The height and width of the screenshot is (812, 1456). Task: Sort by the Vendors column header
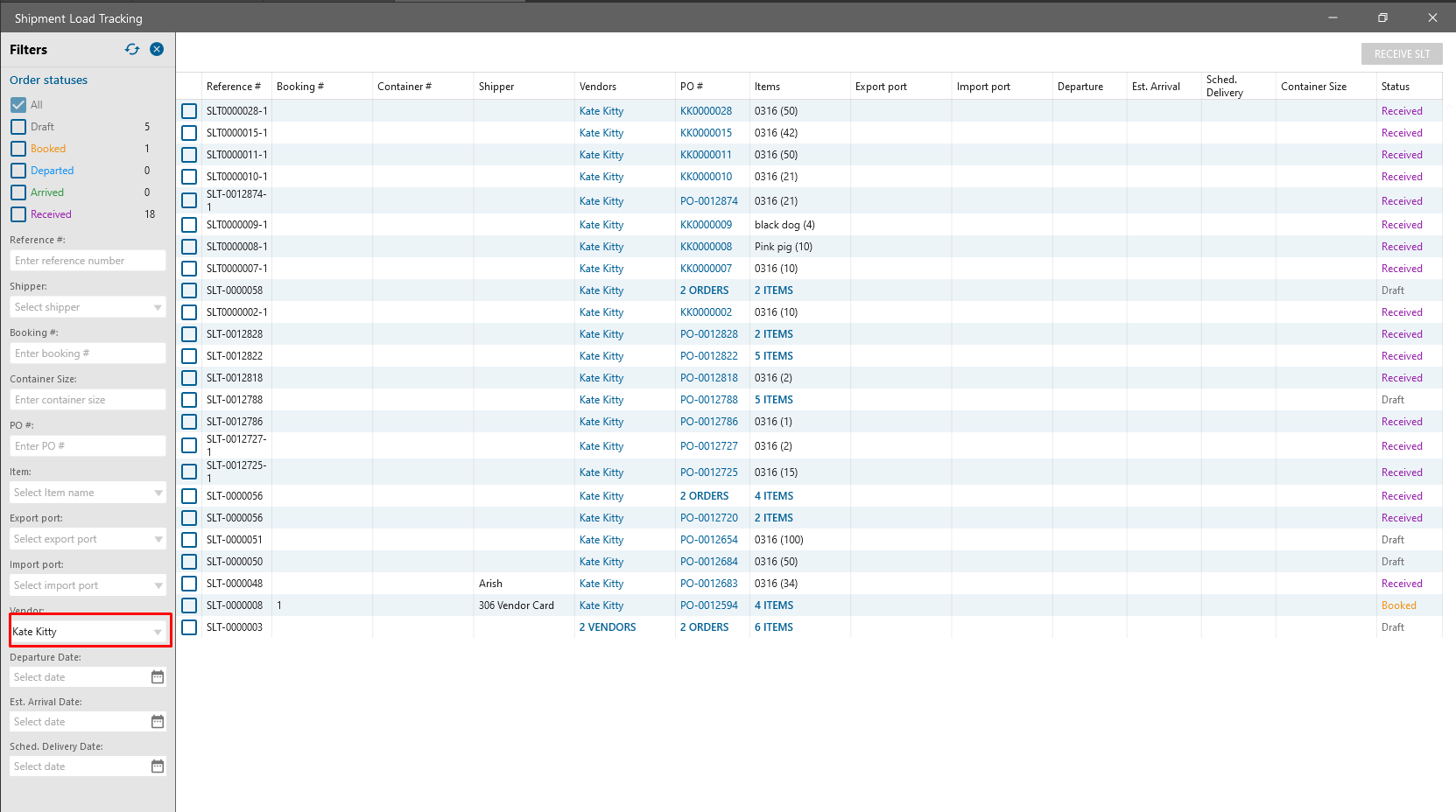coord(598,87)
